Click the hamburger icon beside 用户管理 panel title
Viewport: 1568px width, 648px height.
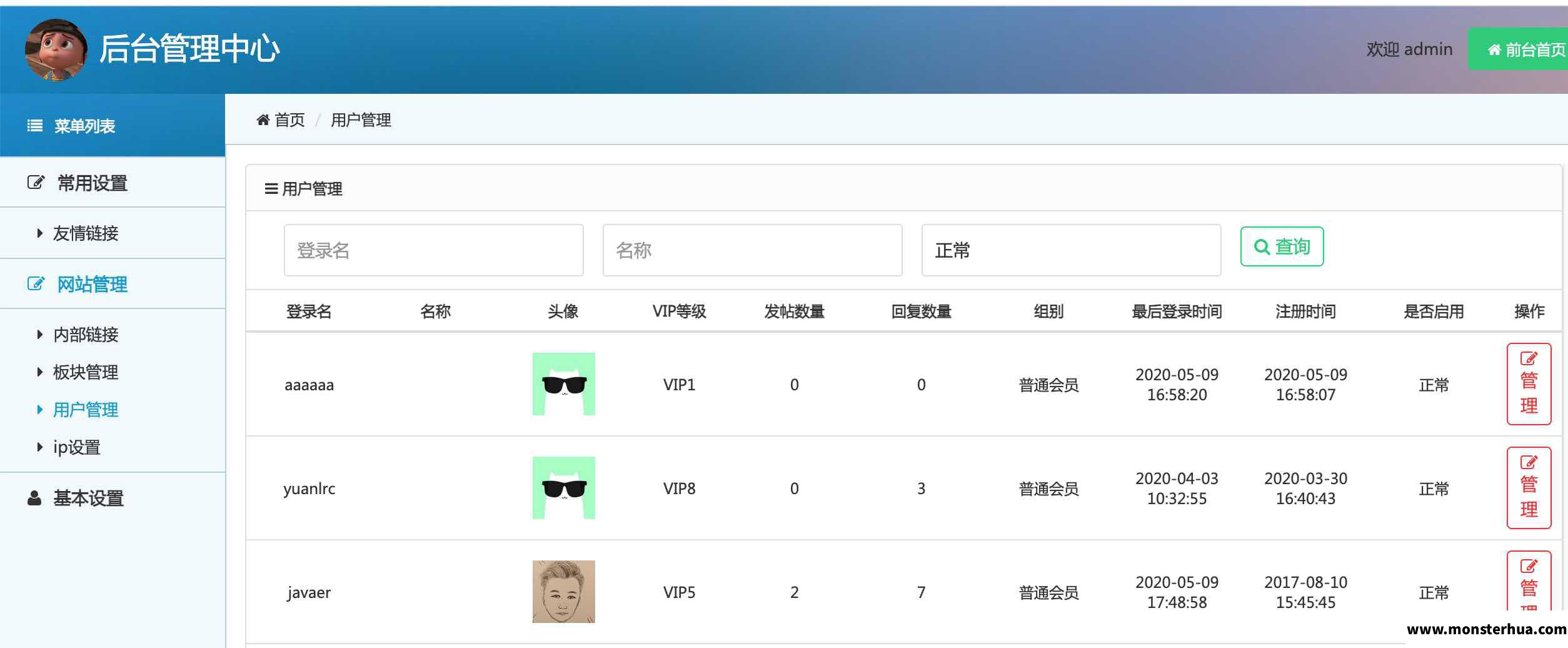click(x=271, y=188)
